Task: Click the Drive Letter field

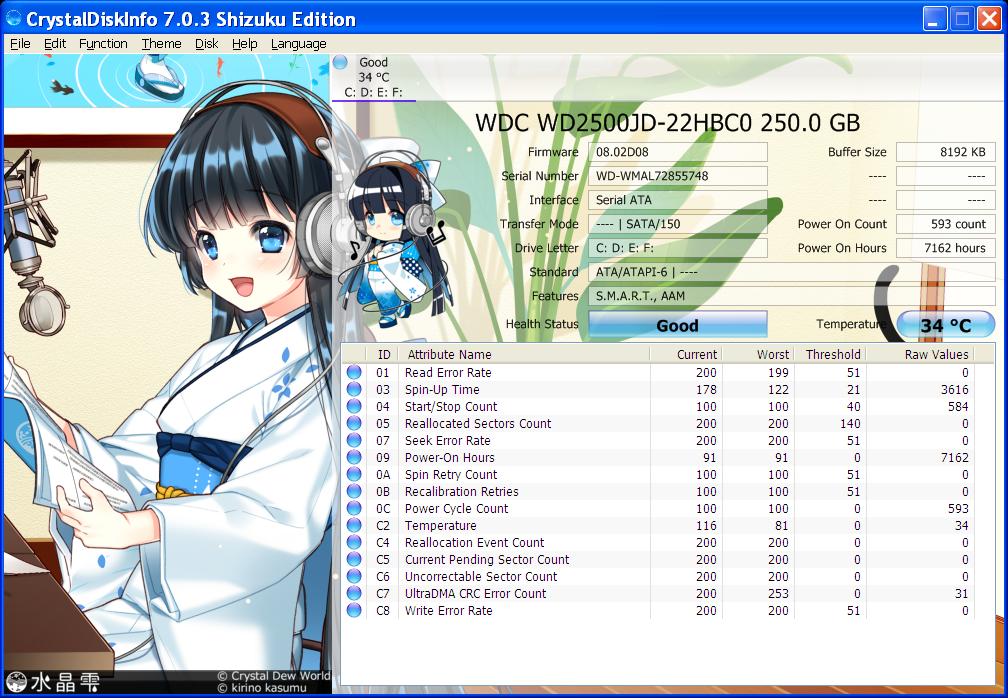Action: coord(678,248)
